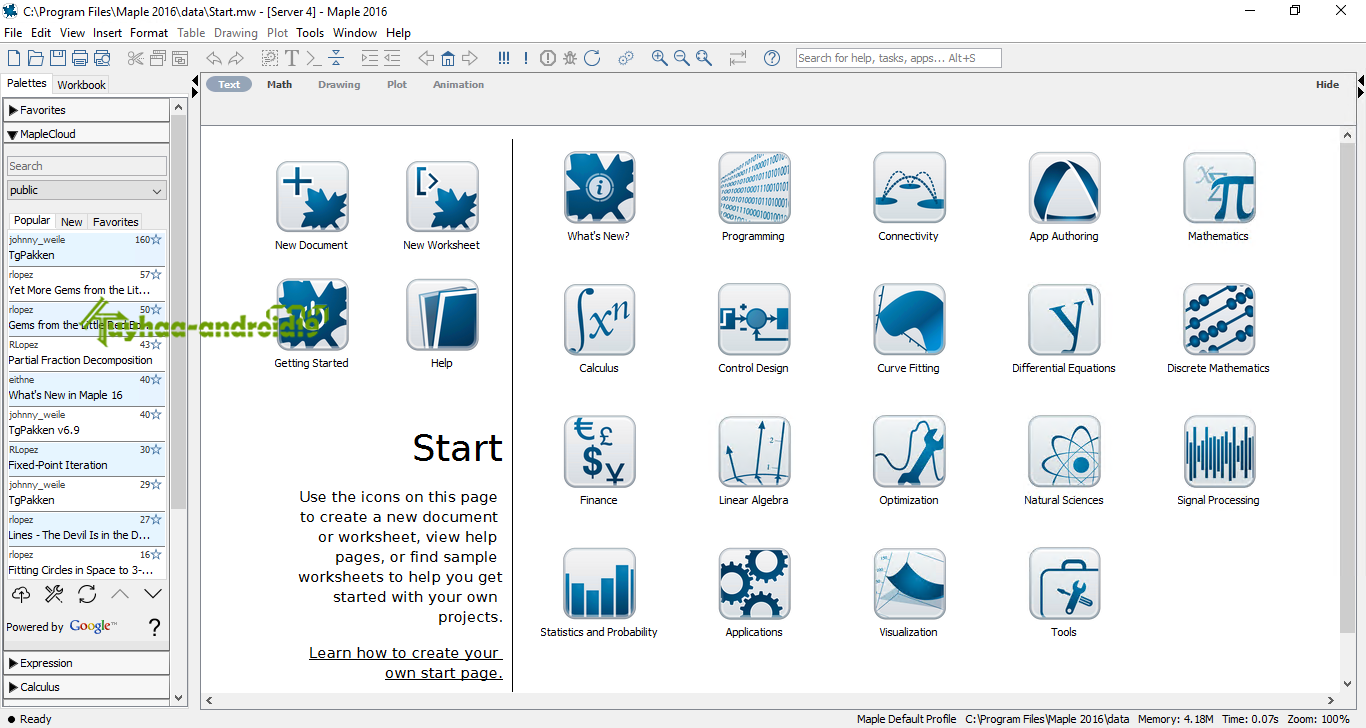Open the Curve Fitting icon
Screen dimensions: 1366x728
[909, 320]
